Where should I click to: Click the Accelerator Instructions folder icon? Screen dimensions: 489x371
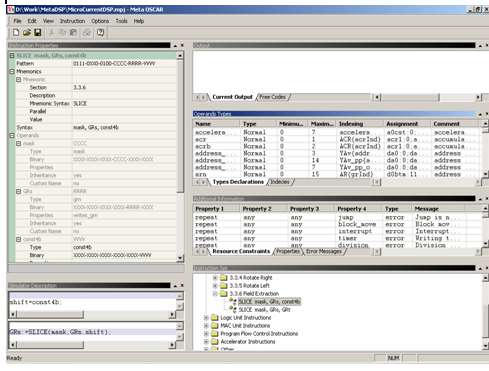215,342
